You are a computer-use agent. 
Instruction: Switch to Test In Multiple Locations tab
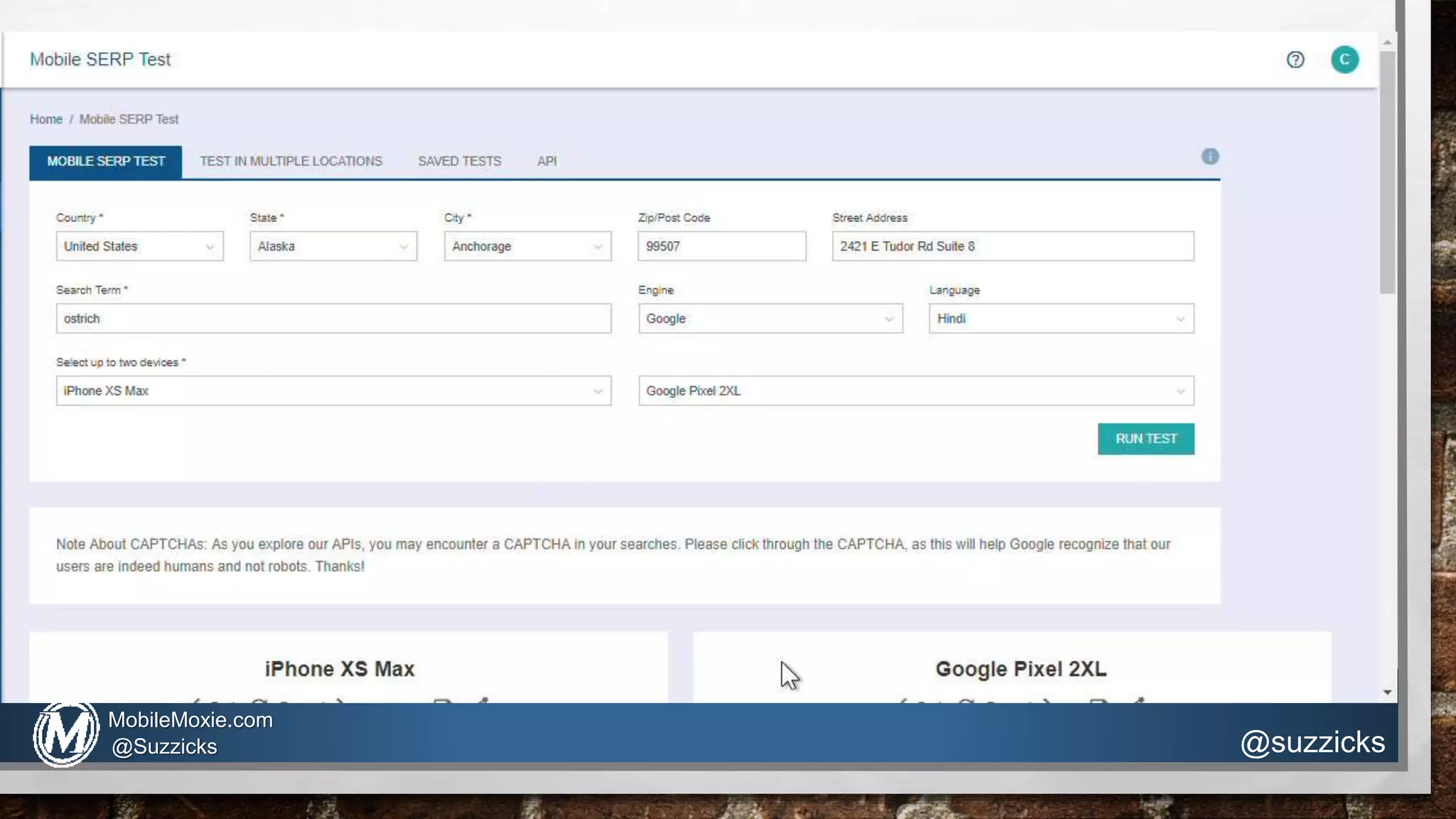point(291,161)
